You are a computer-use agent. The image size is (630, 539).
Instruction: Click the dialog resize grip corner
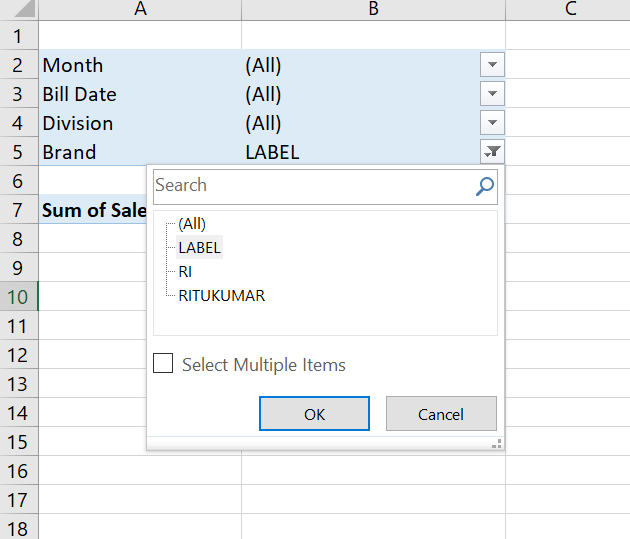pyautogui.click(x=497, y=443)
